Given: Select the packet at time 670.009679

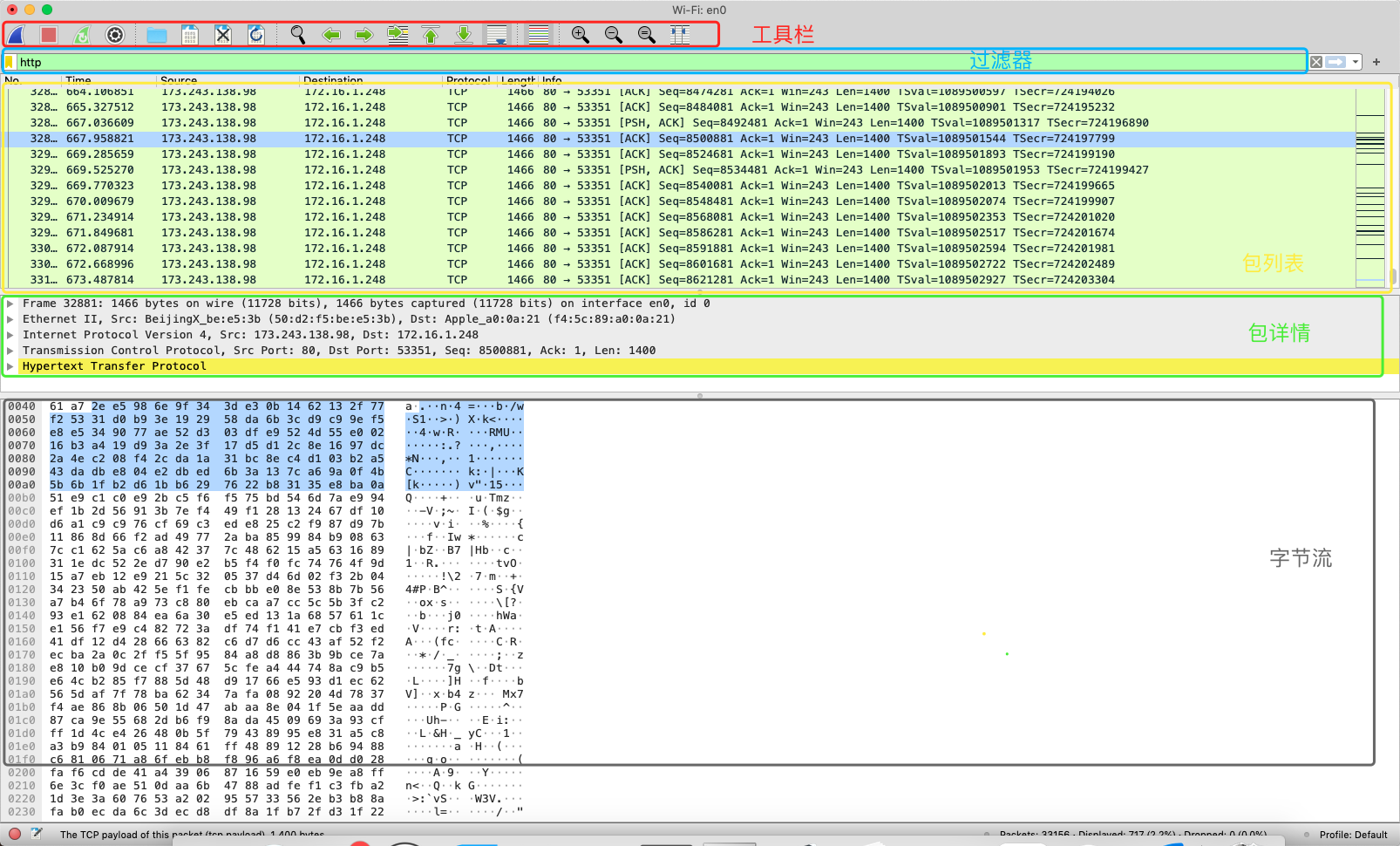Looking at the screenshot, I should (680, 201).
